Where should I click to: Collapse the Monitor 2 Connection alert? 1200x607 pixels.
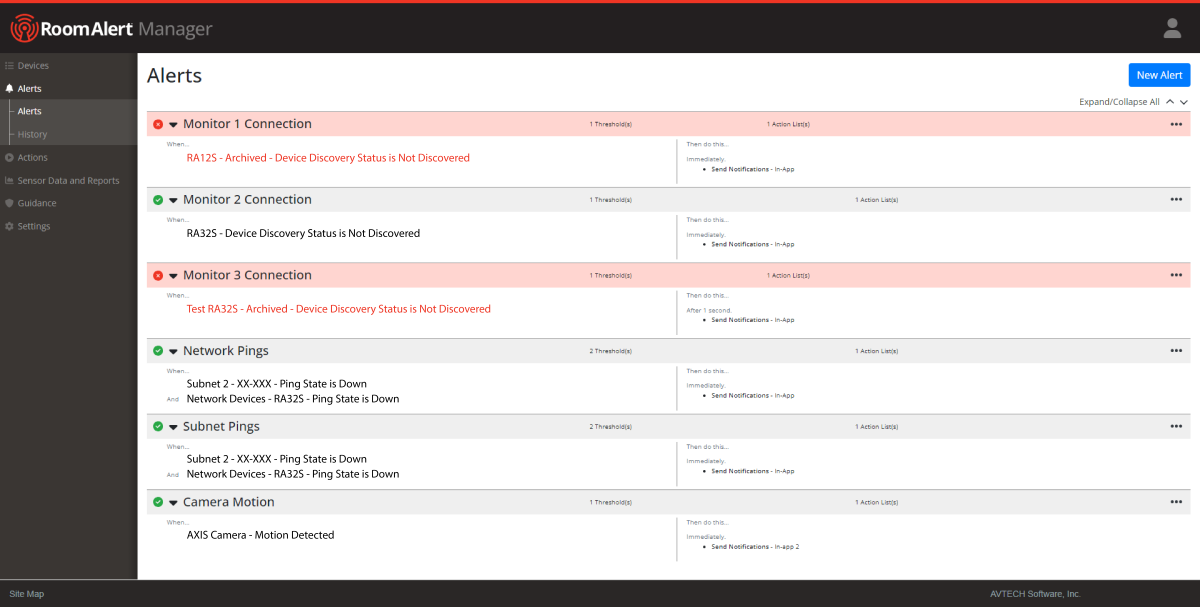[x=173, y=199]
